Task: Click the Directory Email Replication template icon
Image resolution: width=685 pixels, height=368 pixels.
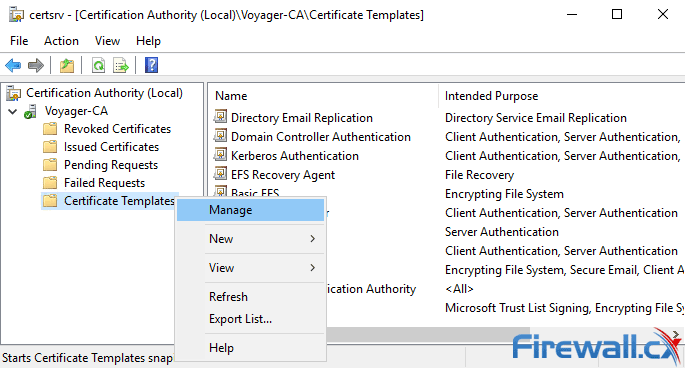Action: tap(220, 117)
